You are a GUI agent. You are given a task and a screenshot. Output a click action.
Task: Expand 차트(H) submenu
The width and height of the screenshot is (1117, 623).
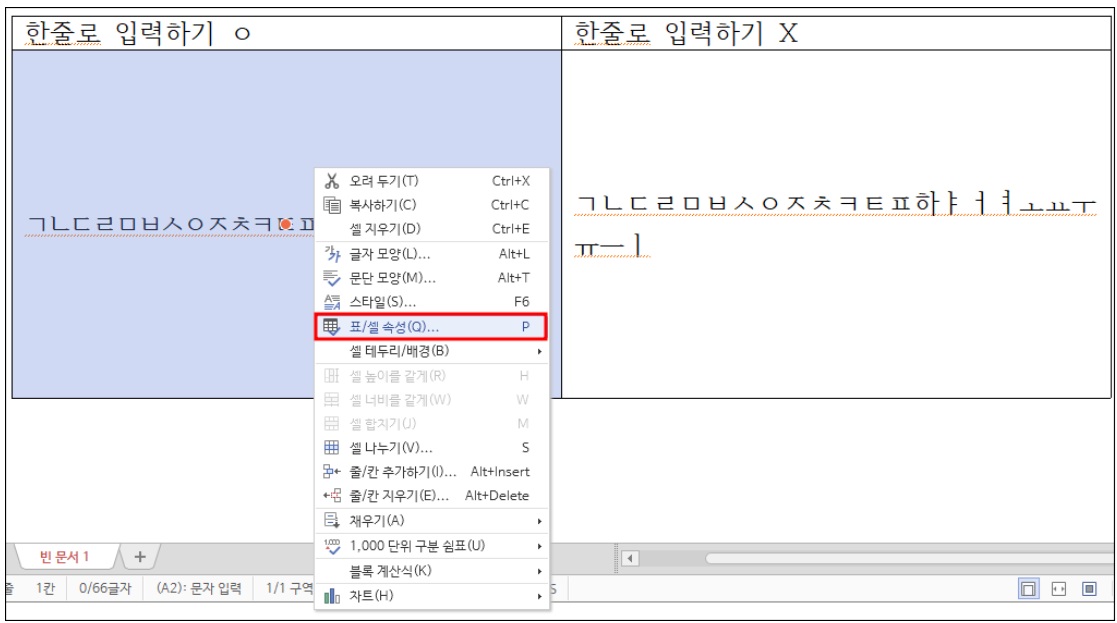(432, 596)
